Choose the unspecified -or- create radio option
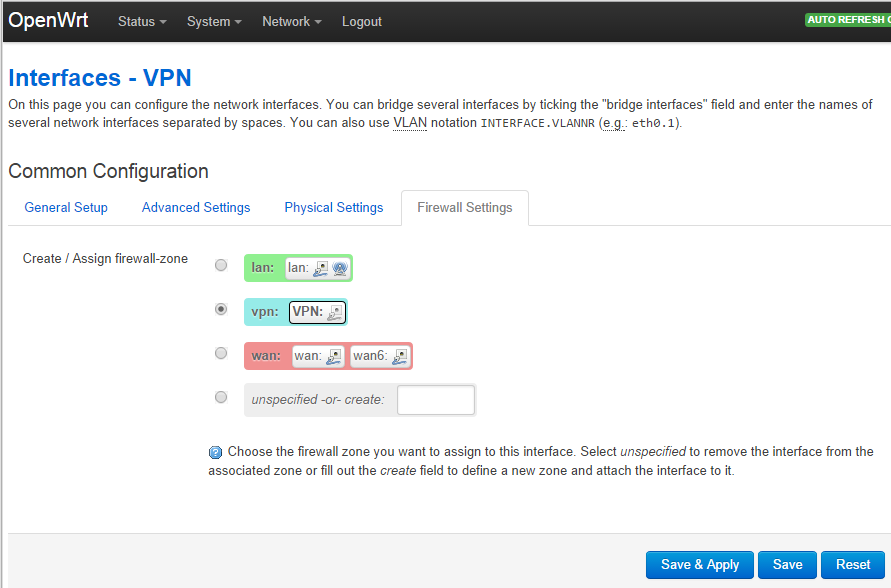This screenshot has width=891, height=588. tap(221, 397)
